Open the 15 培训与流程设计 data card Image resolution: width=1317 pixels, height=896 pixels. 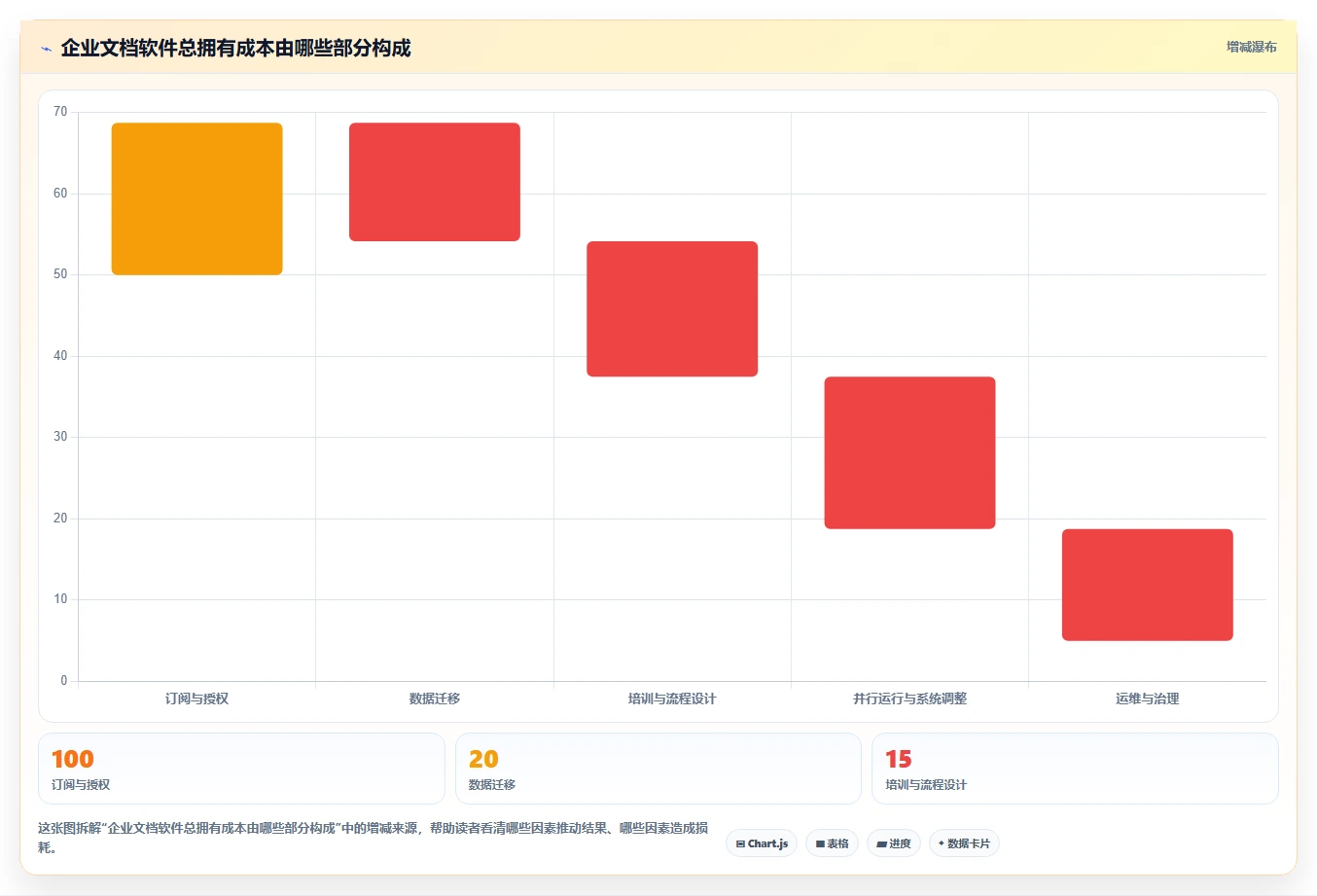coord(1075,769)
